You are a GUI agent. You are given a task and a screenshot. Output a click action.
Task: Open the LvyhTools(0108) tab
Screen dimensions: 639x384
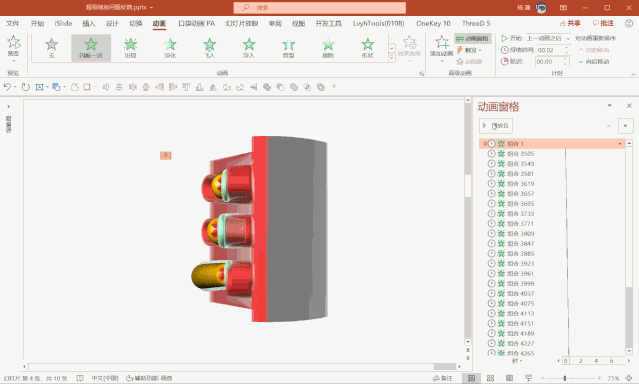379,24
